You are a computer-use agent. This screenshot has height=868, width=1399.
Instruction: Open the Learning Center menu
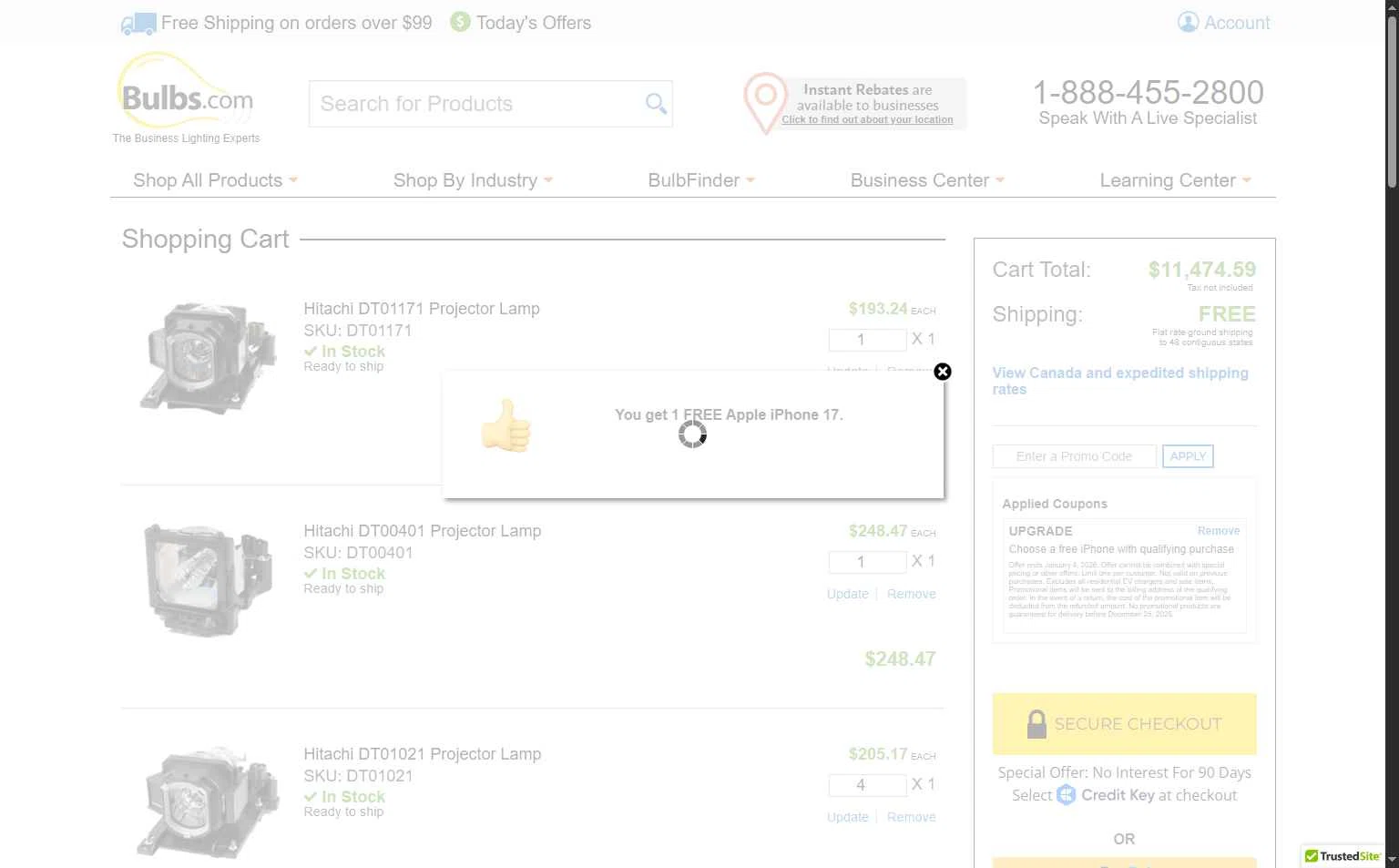1174,180
